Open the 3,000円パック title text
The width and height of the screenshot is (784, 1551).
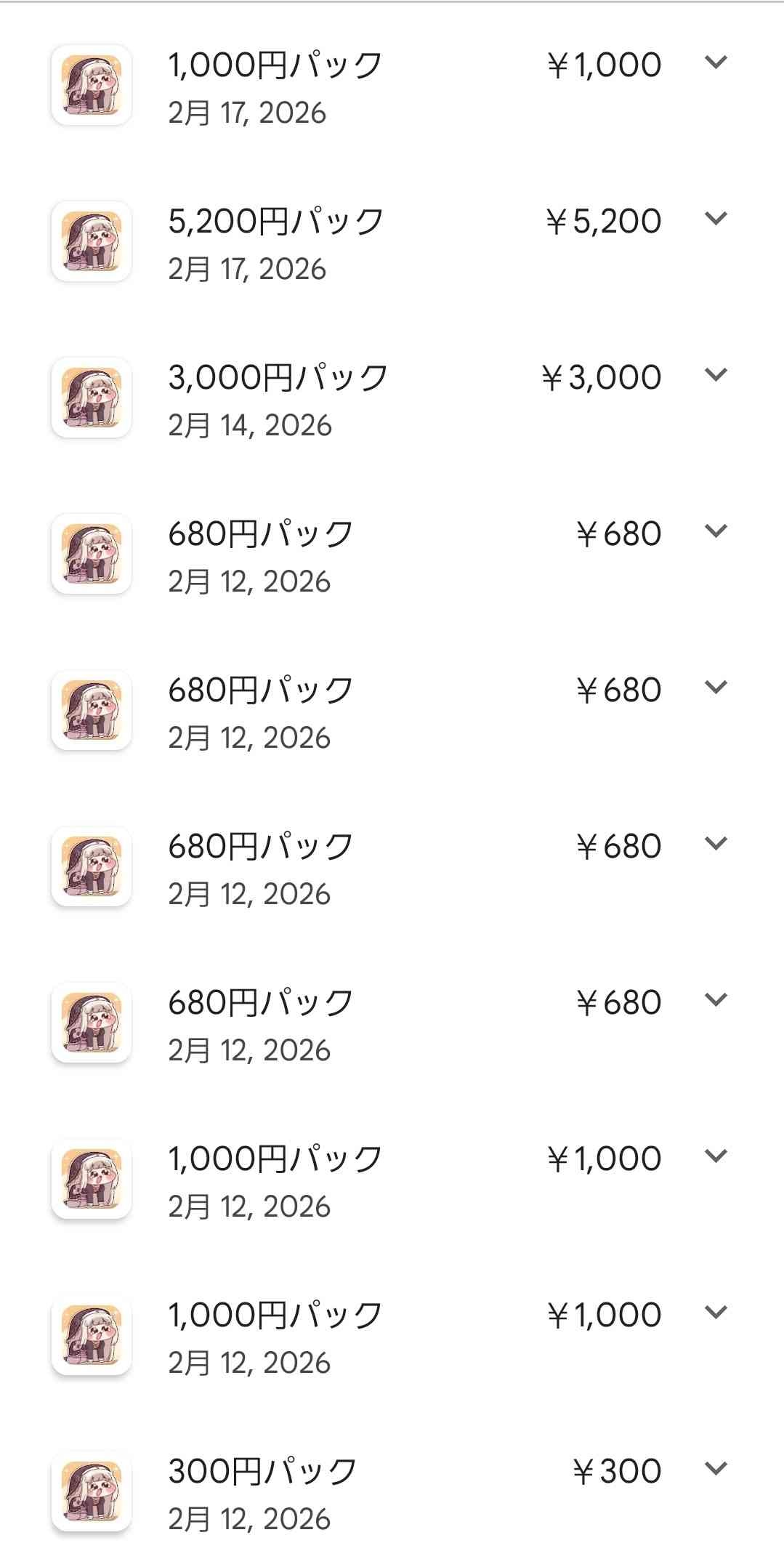pos(278,377)
